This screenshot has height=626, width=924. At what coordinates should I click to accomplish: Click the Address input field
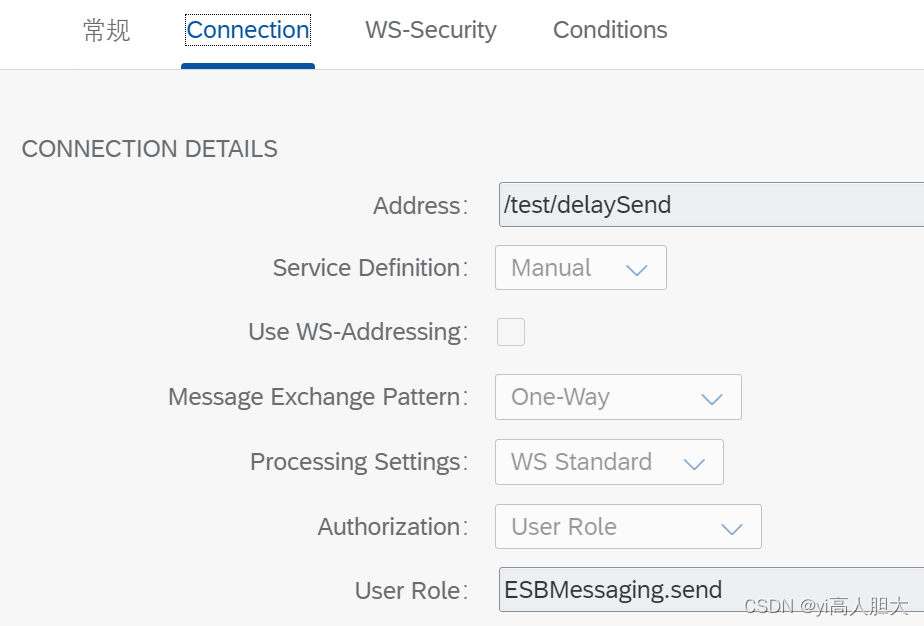711,205
